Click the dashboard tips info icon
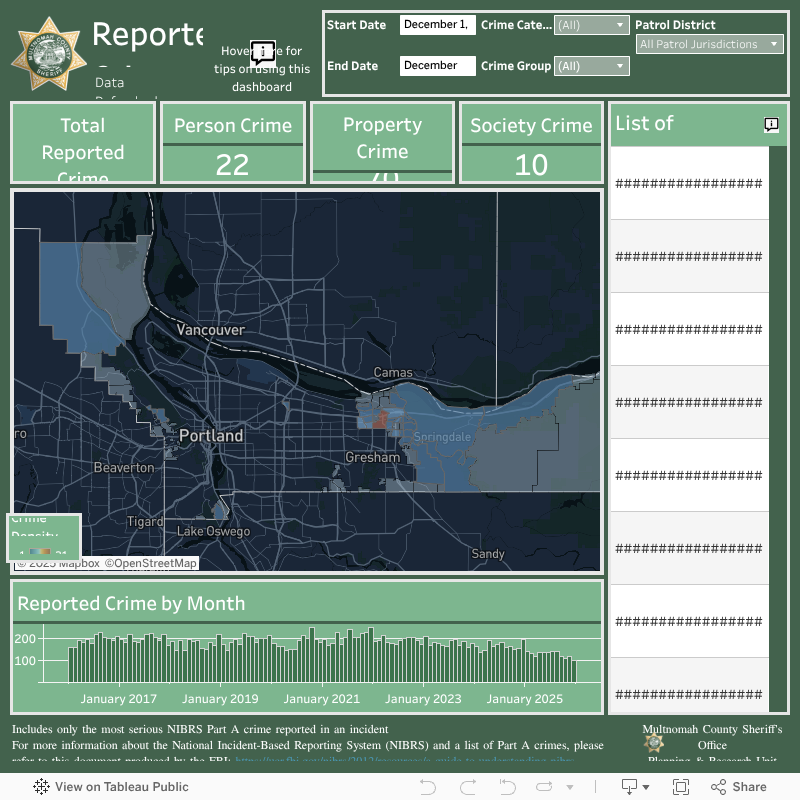This screenshot has height=800, width=800. [262, 52]
